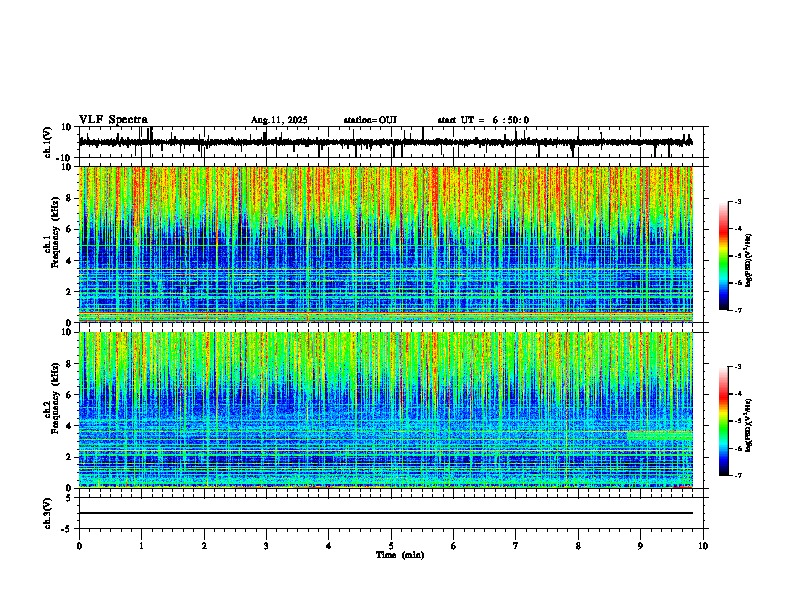Viewport: 792px width, 612px height.
Task: Click the date label "Aug.11, 2025"
Action: [x=279, y=120]
